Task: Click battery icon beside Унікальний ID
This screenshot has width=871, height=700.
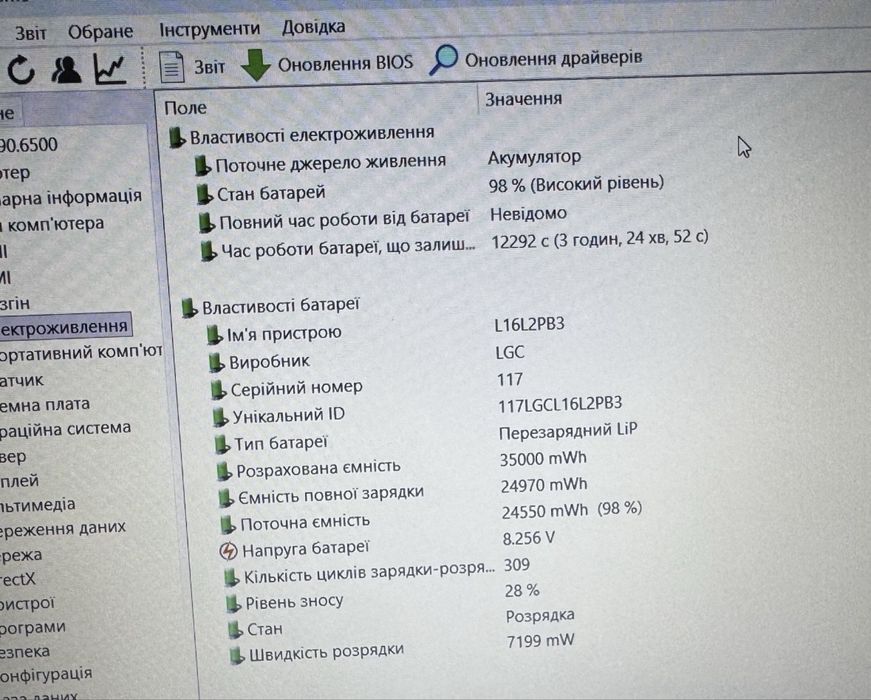Action: 220,417
